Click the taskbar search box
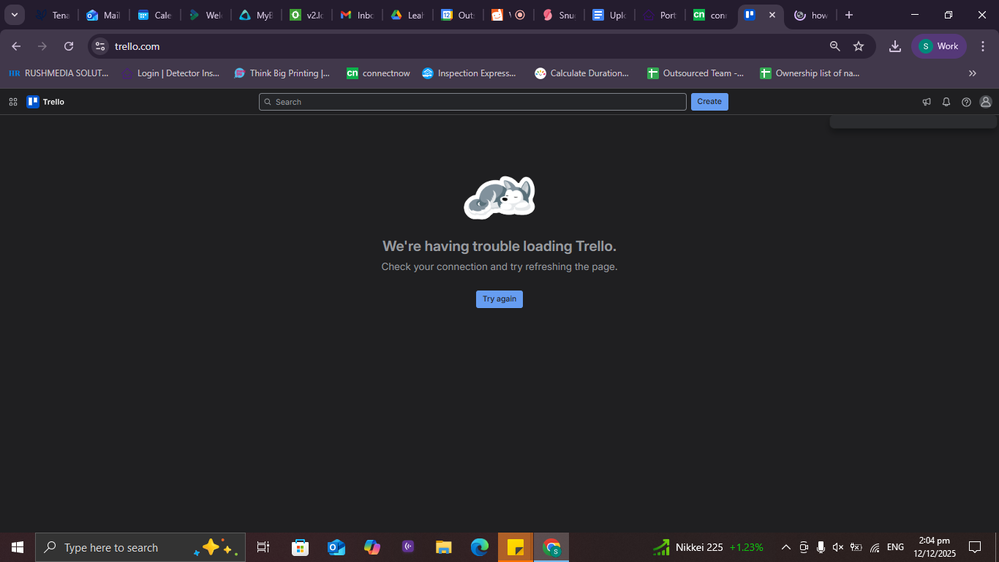Image resolution: width=999 pixels, height=562 pixels. point(140,547)
